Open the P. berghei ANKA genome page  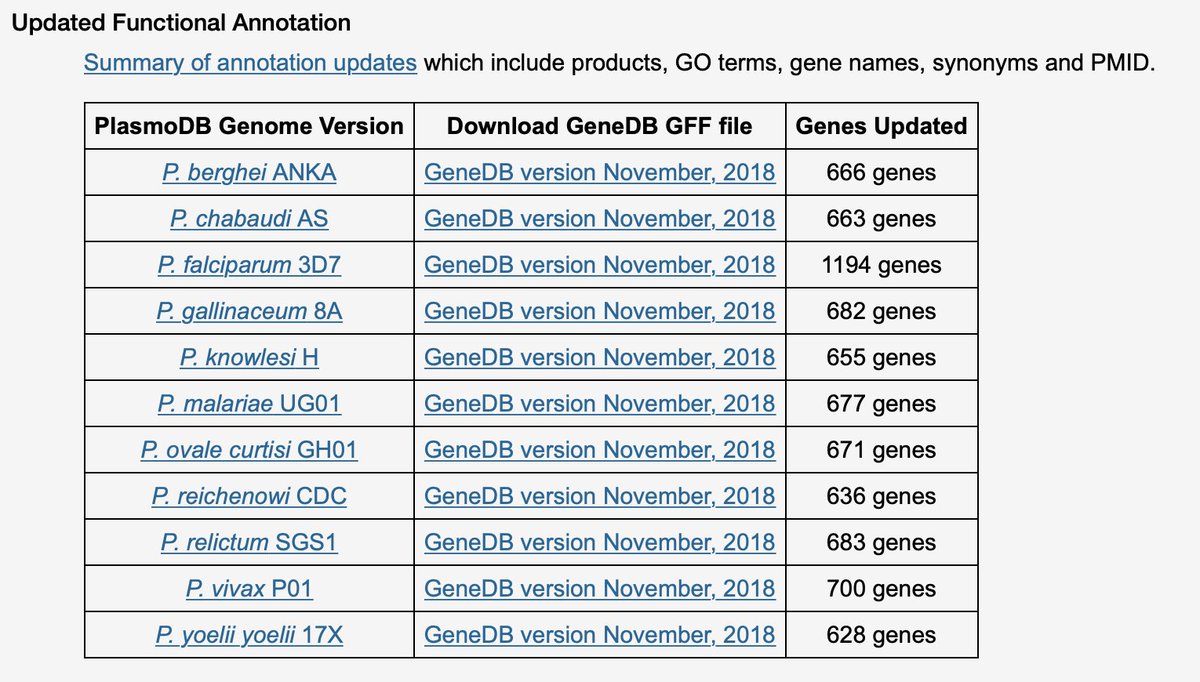pos(249,172)
